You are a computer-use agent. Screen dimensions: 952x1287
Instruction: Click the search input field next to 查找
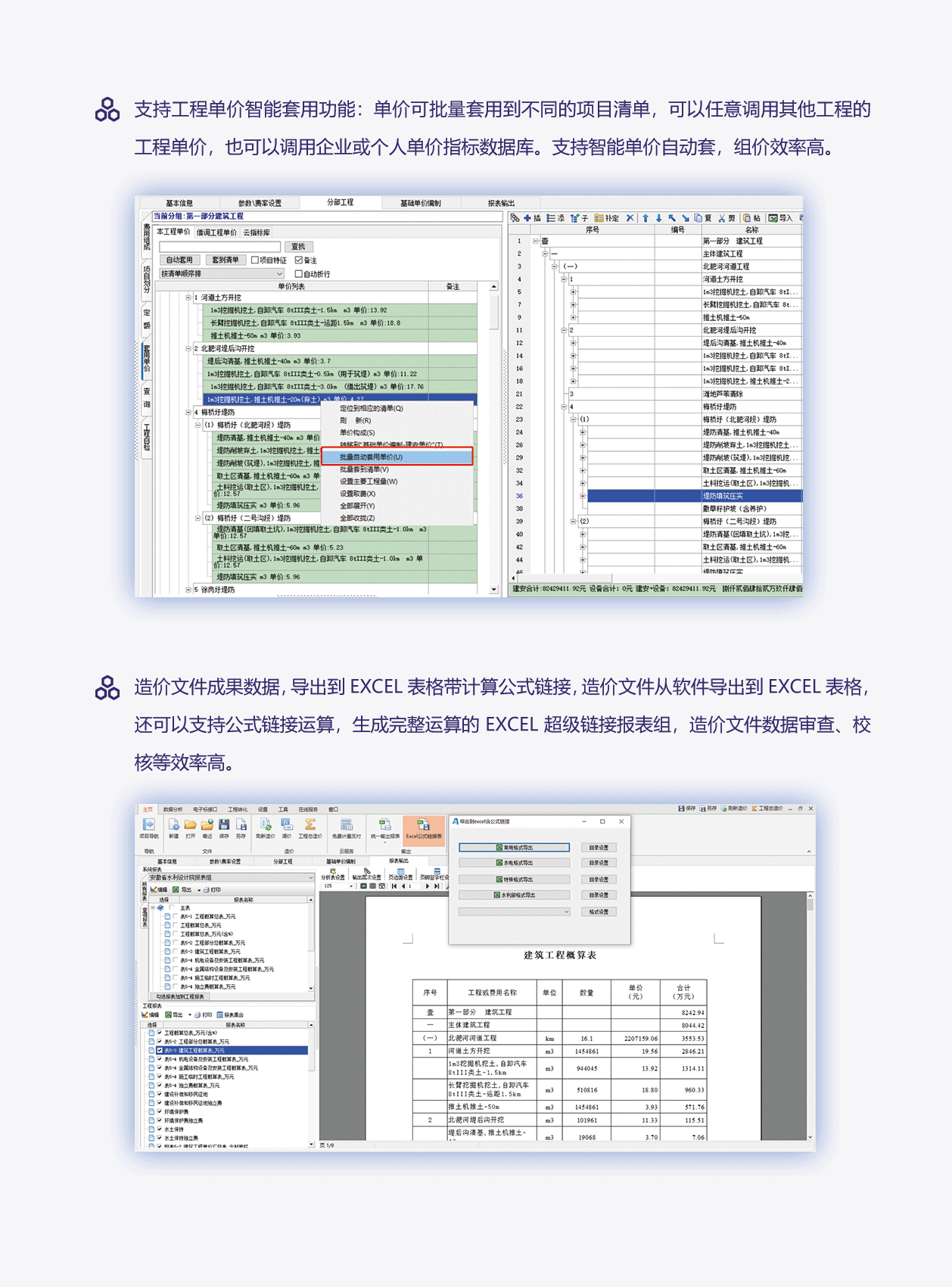pos(219,247)
